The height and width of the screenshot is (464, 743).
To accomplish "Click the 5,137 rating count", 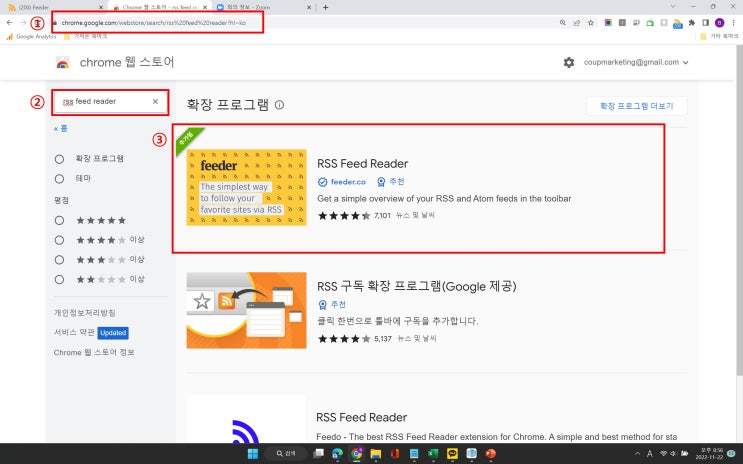I will click(383, 339).
